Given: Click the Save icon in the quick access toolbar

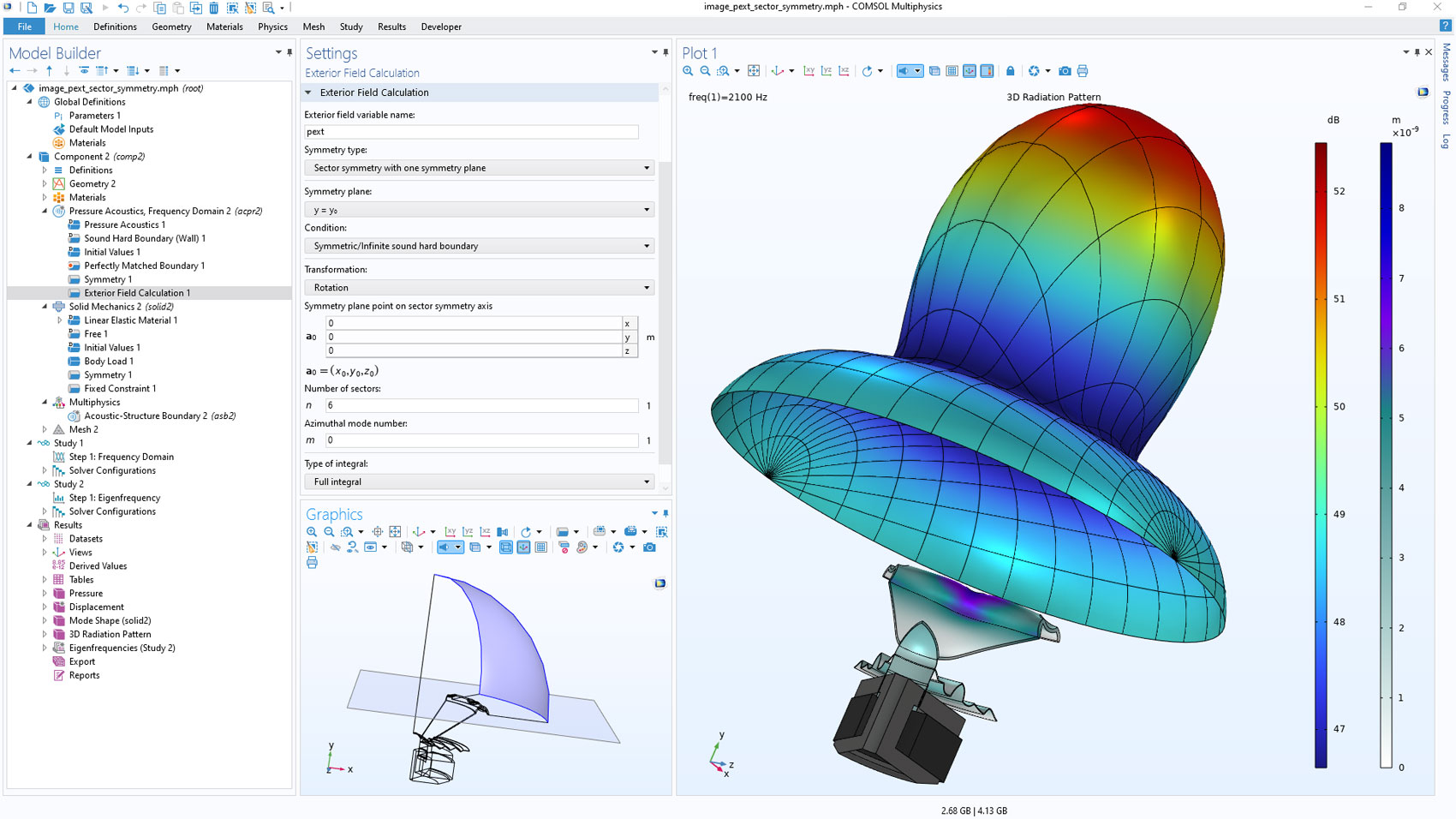Looking at the screenshot, I should [69, 8].
